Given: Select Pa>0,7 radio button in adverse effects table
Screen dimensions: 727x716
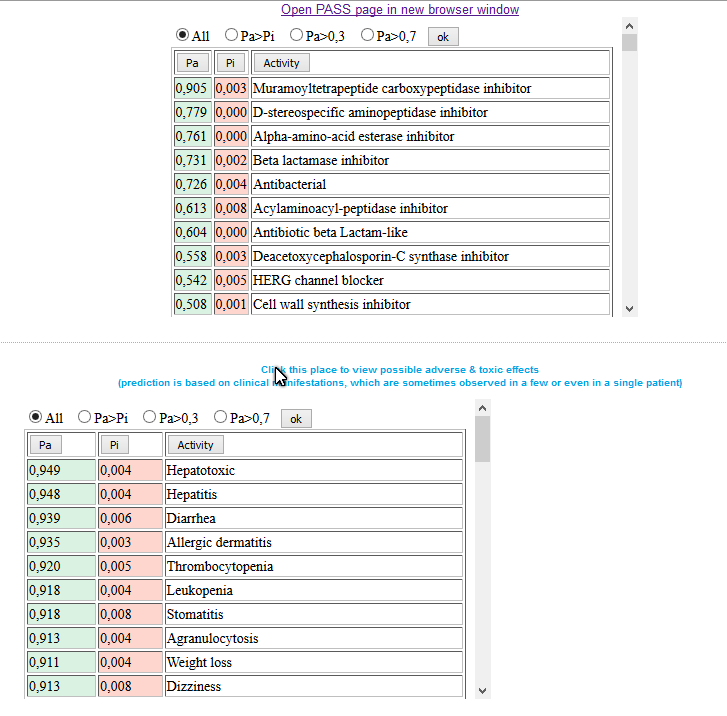Looking at the screenshot, I should click(220, 417).
